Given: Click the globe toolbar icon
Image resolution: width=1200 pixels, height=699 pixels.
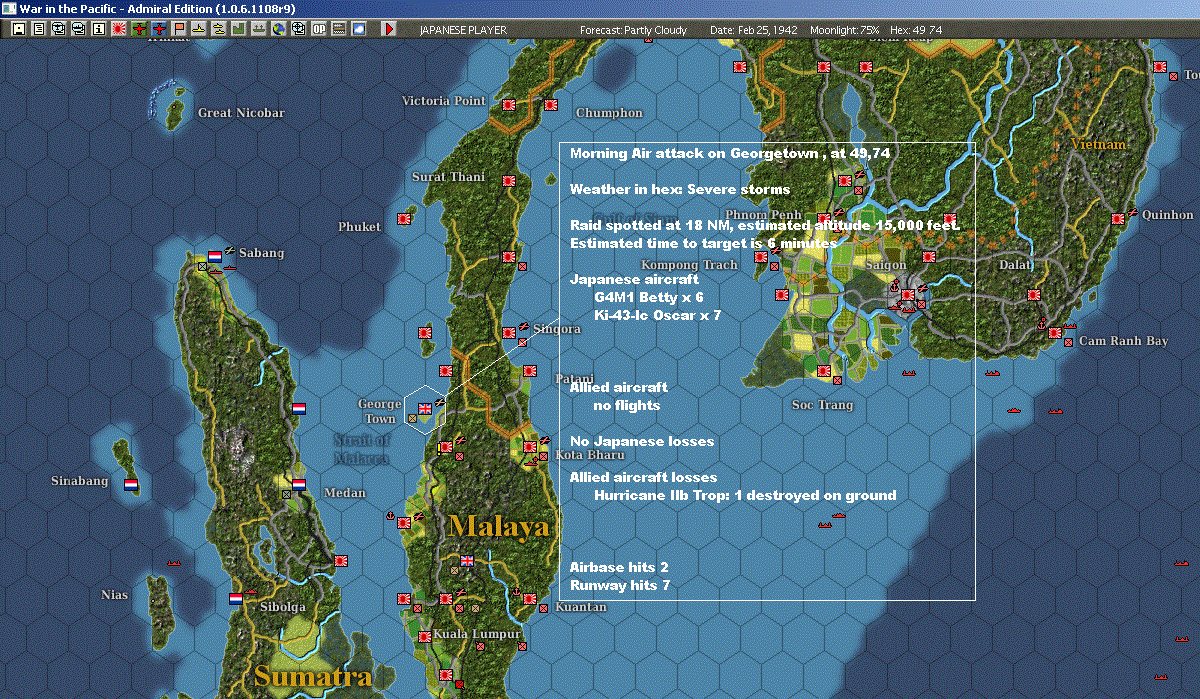Looking at the screenshot, I should click(x=278, y=29).
